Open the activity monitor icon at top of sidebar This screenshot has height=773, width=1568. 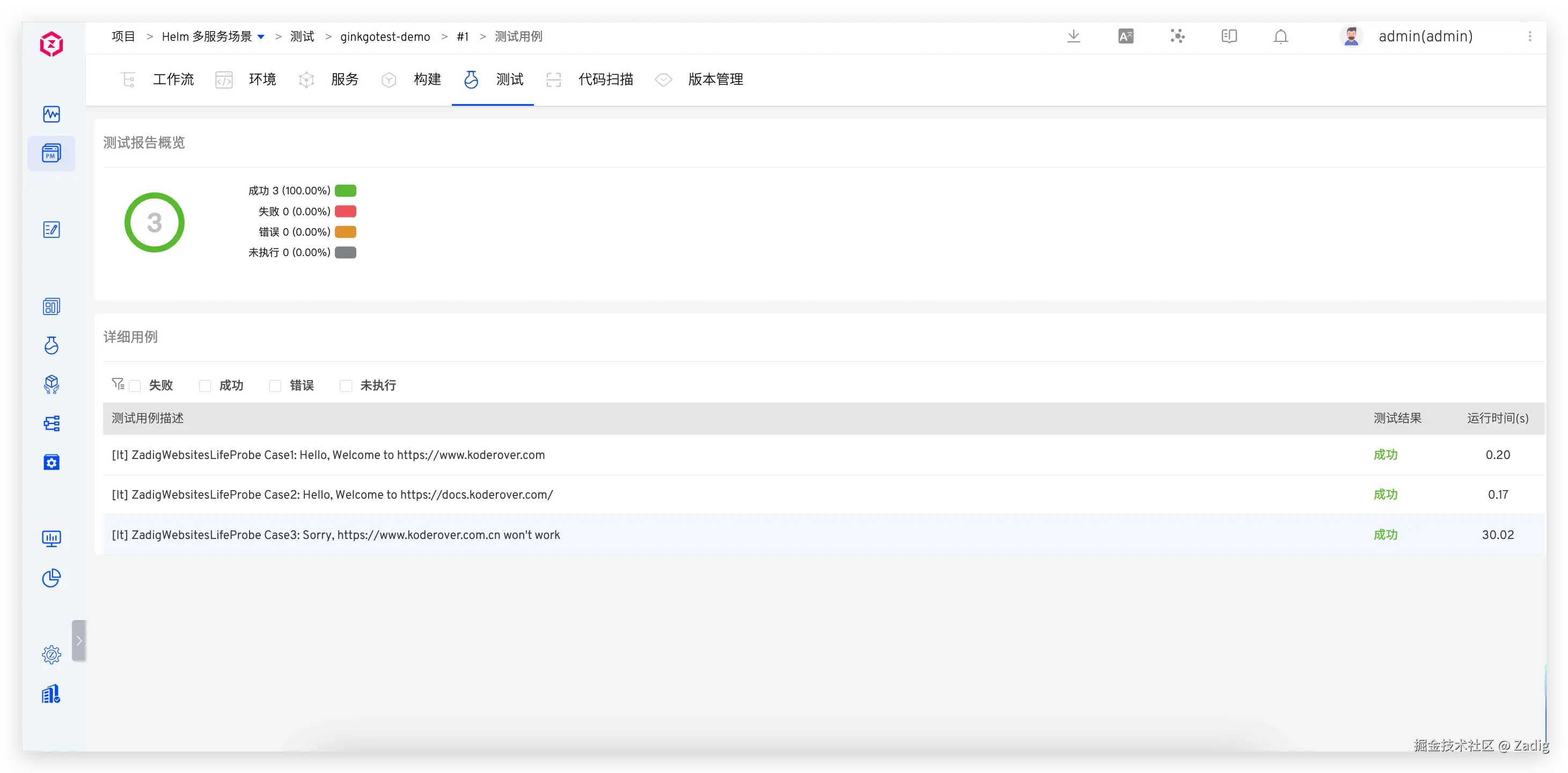(x=52, y=114)
